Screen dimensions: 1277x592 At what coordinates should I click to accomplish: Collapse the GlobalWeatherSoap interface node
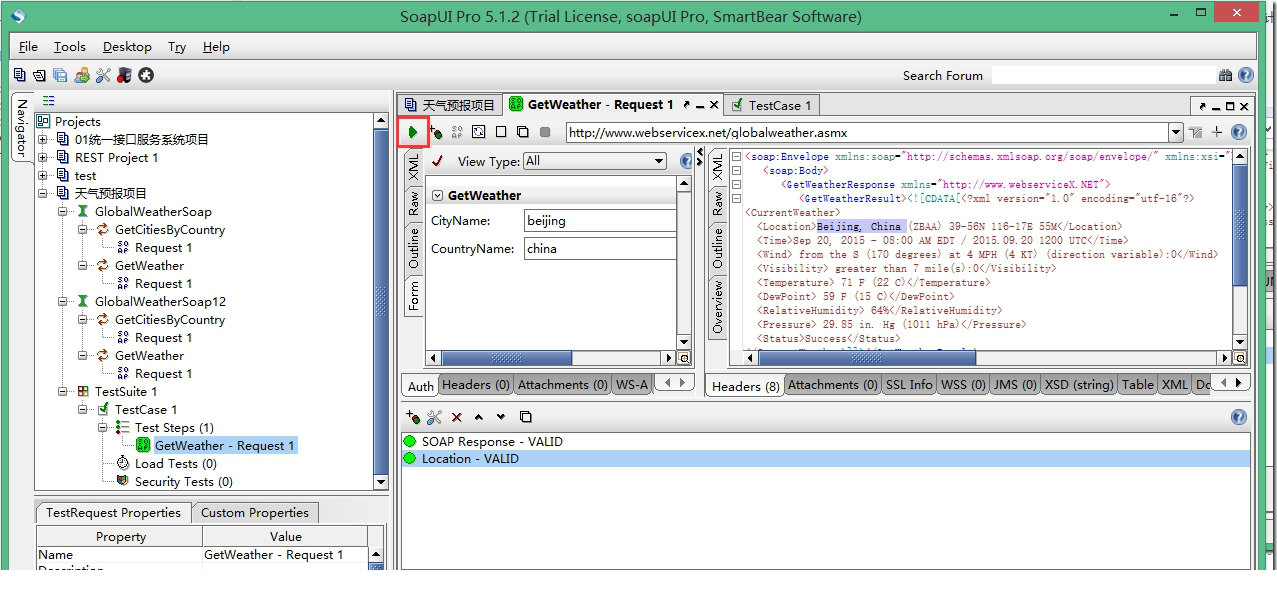pos(63,212)
